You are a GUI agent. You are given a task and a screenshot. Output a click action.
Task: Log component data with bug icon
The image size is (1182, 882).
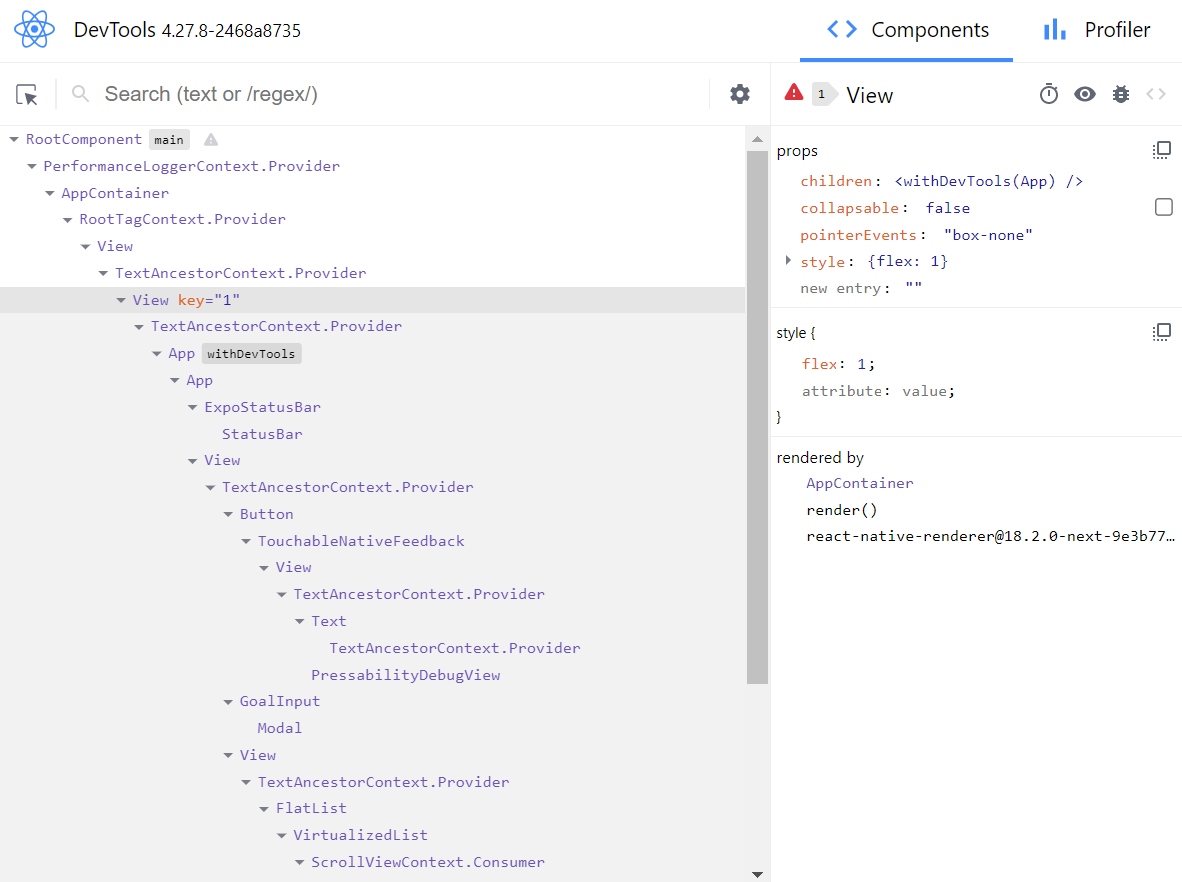[1121, 94]
